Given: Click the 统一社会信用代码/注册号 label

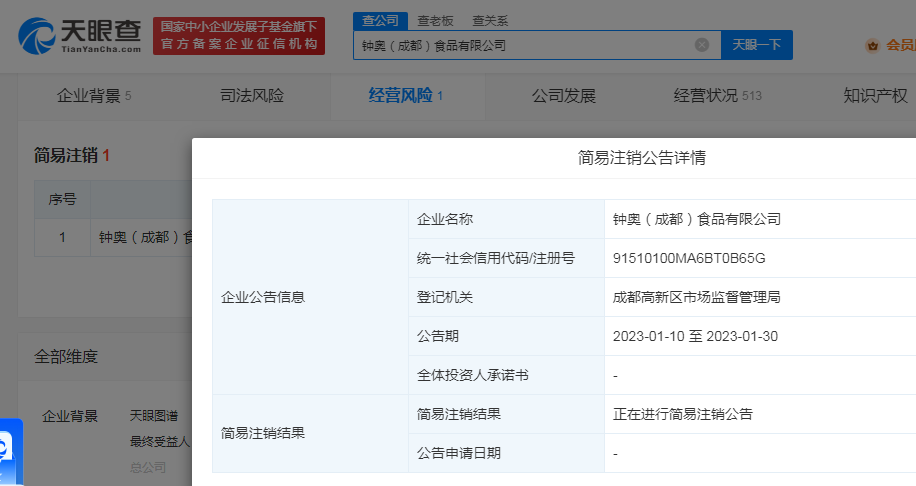Looking at the screenshot, I should [495, 258].
